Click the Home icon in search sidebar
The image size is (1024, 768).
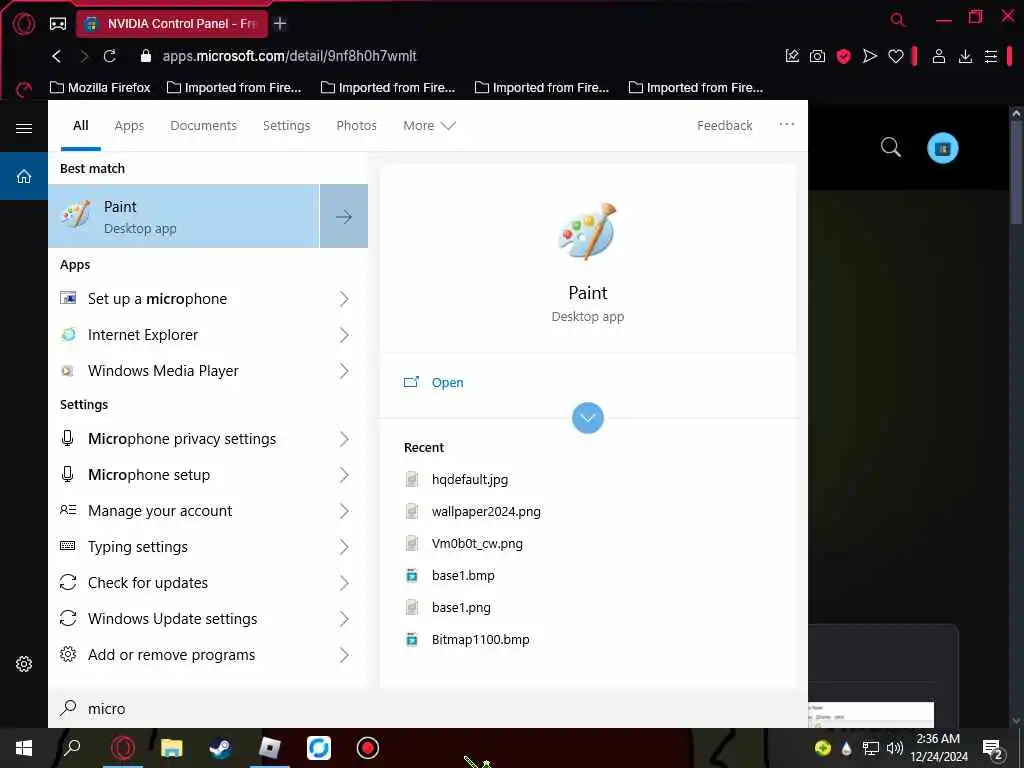(24, 176)
